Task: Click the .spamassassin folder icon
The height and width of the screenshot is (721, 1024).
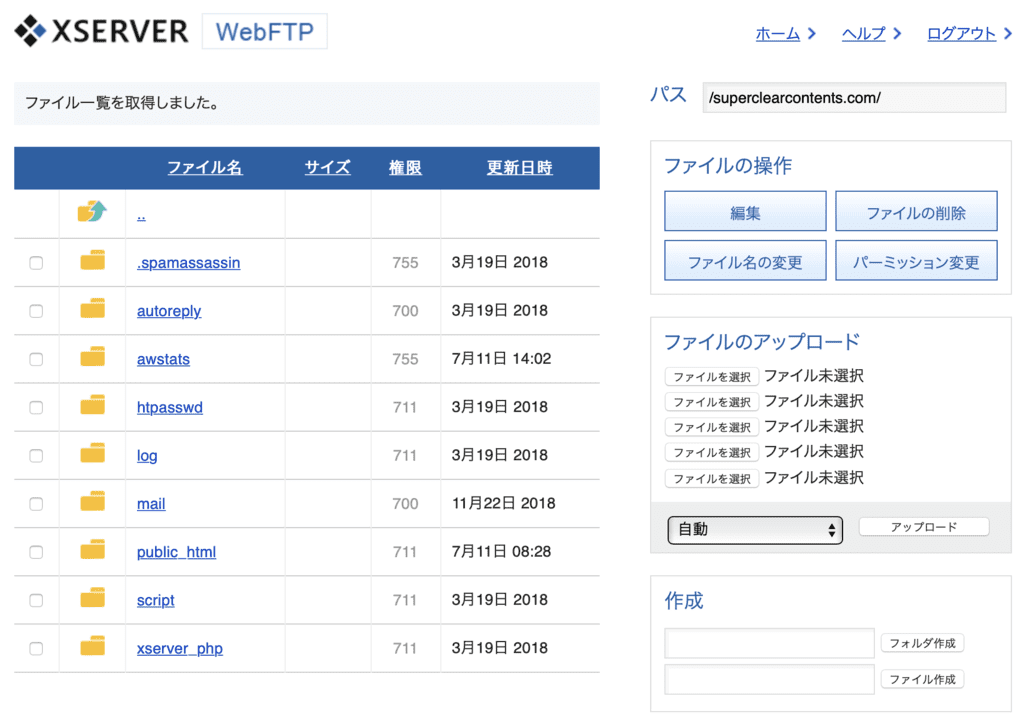Action: [x=92, y=261]
